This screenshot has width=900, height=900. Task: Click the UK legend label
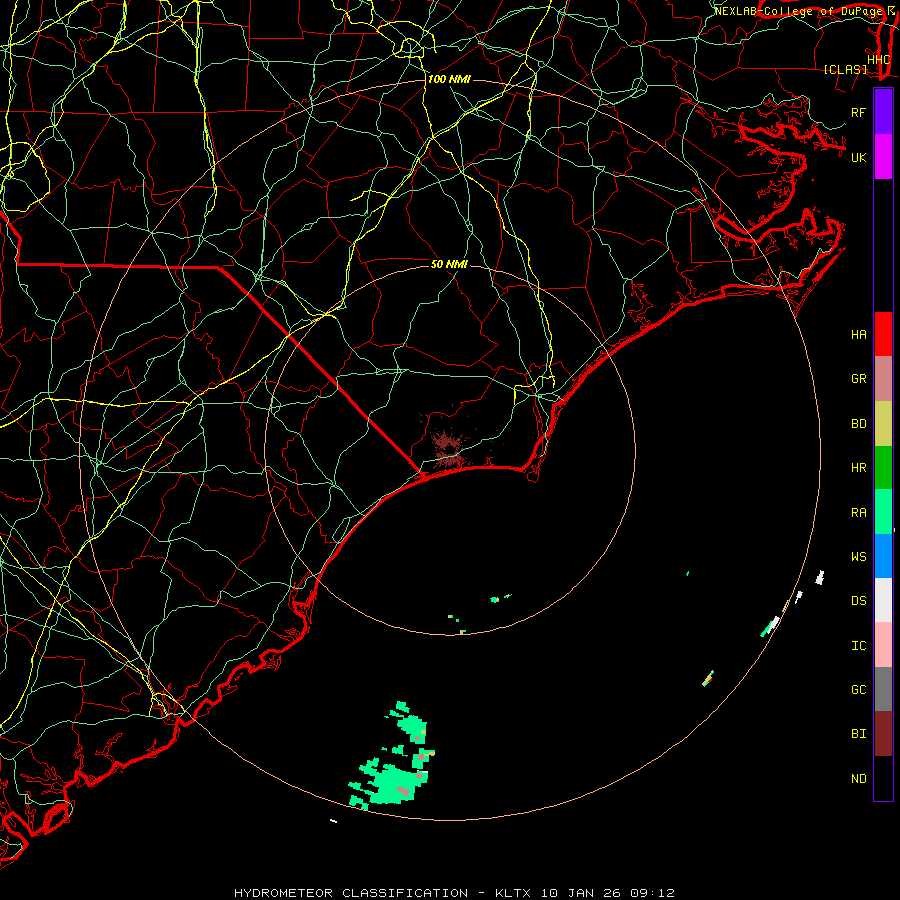point(858,157)
